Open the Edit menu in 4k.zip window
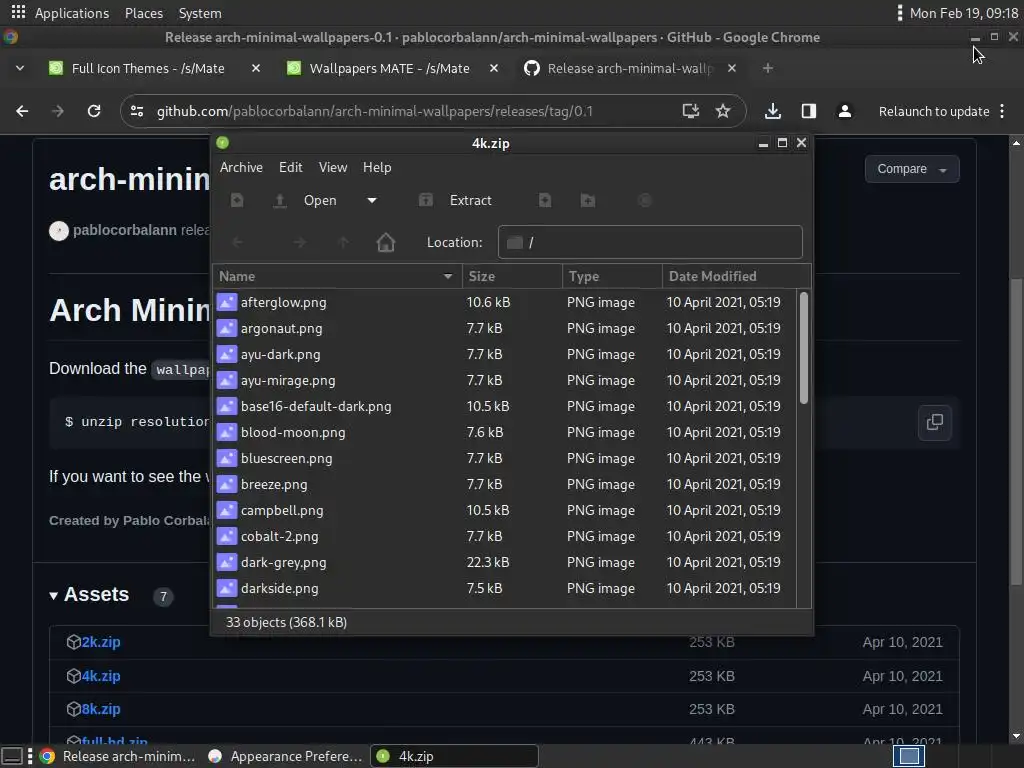Viewport: 1024px width, 768px height. tap(291, 167)
